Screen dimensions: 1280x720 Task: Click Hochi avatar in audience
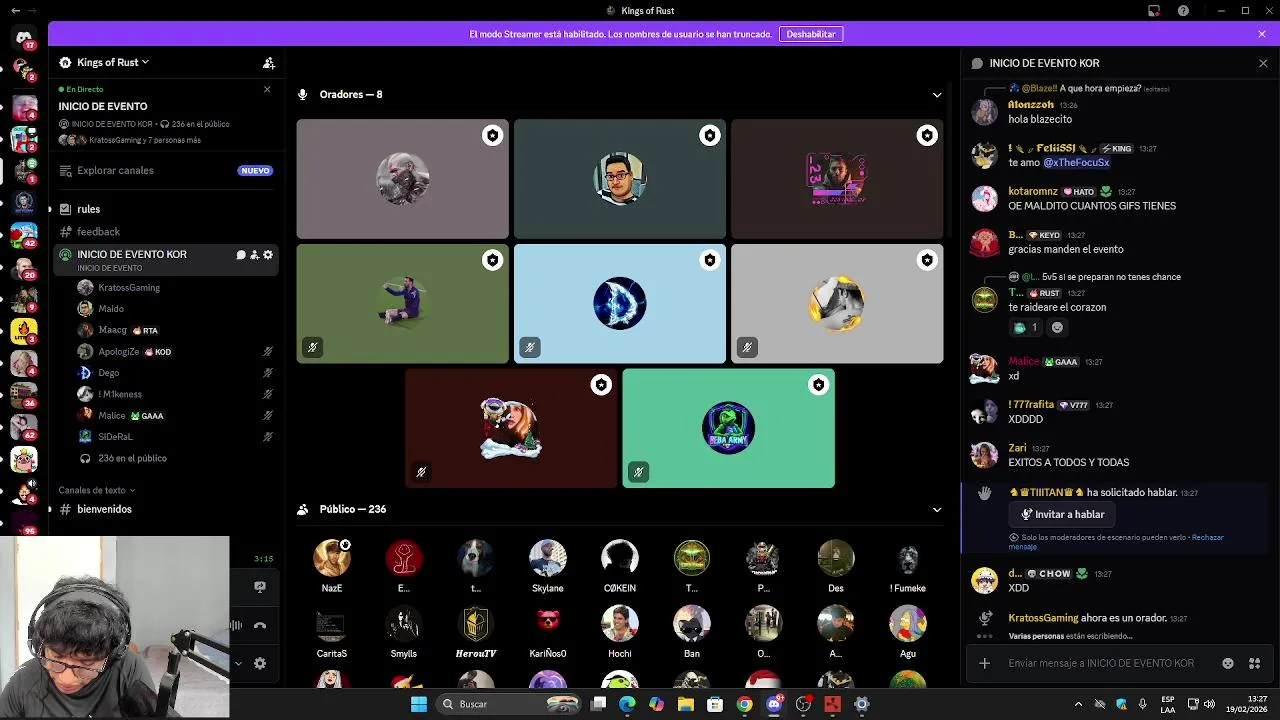click(620, 623)
